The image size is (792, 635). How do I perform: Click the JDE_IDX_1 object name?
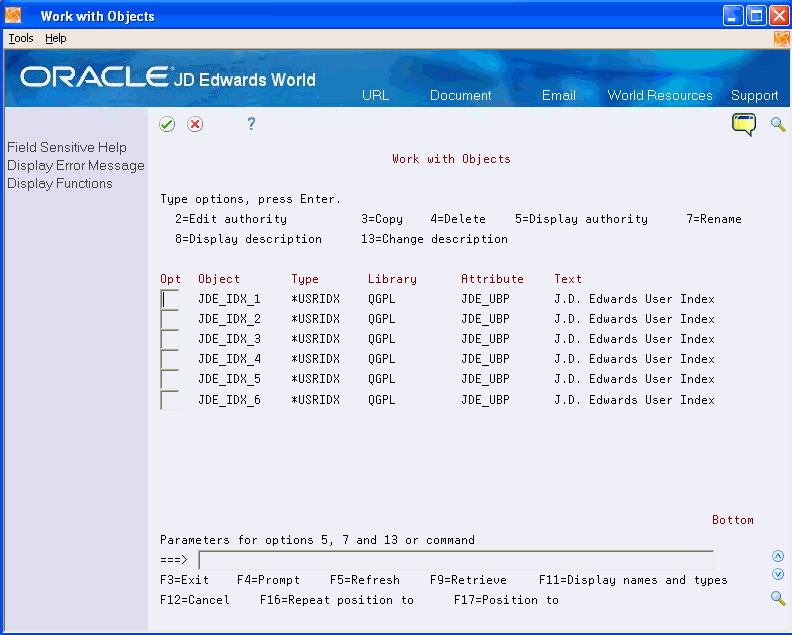point(229,299)
